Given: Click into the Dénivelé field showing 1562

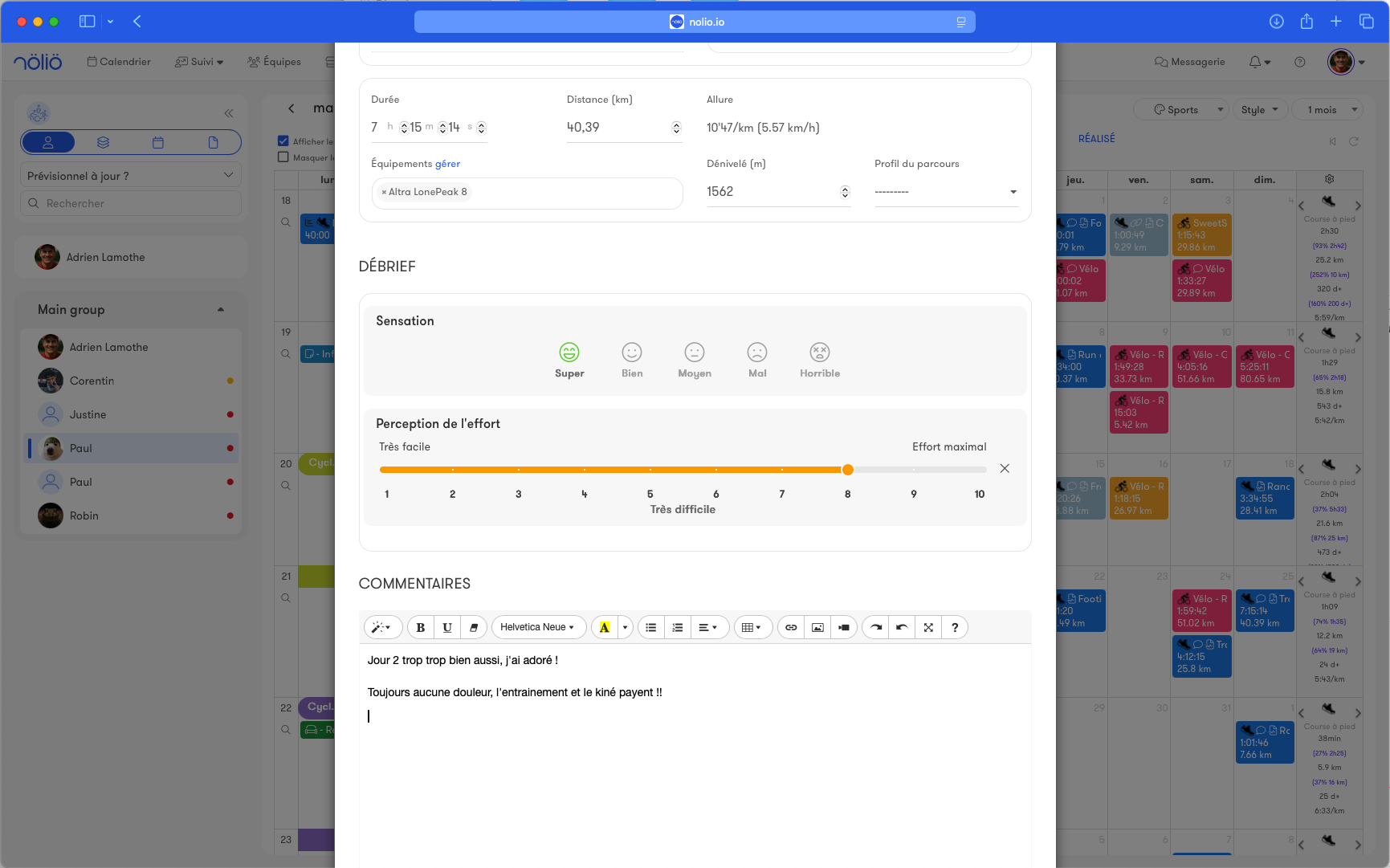Looking at the screenshot, I should 769,192.
